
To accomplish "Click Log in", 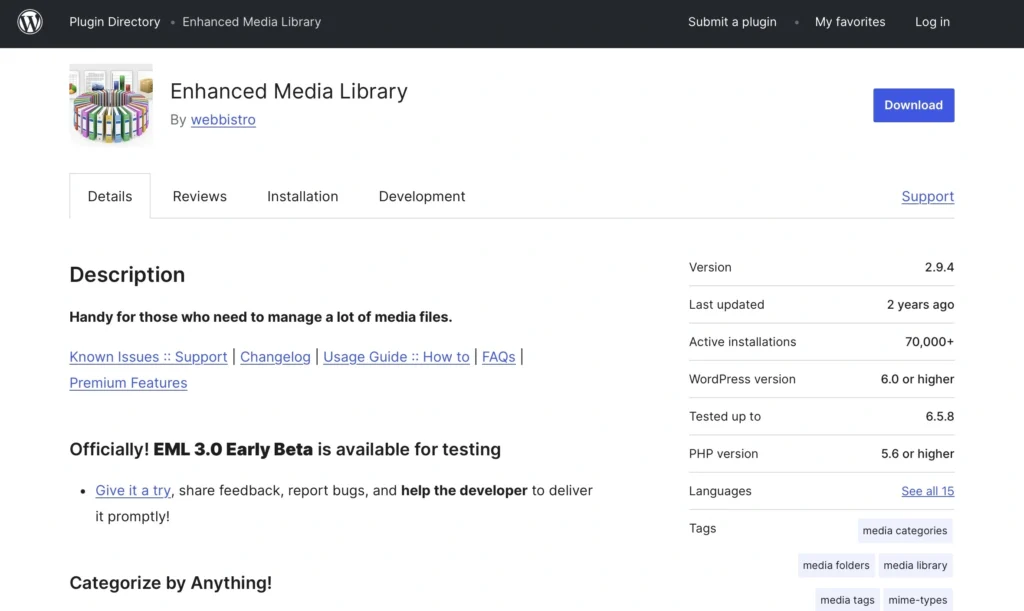I will [x=932, y=22].
